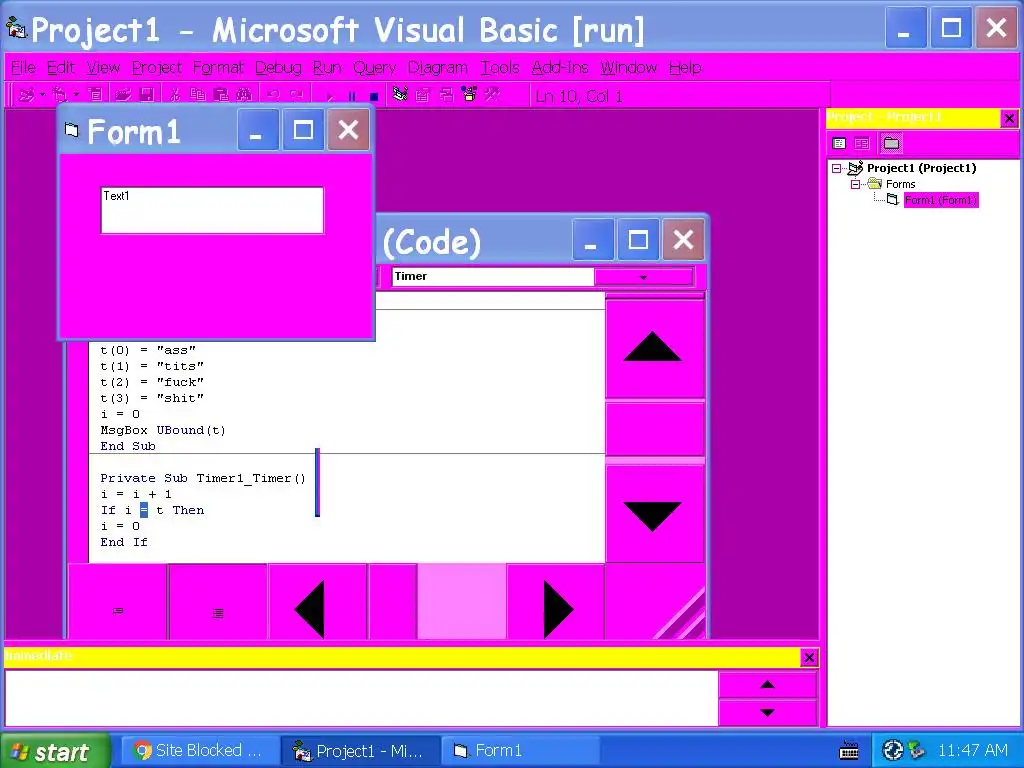1024x768 pixels.
Task: Switch to Site Blocked Chrome taskbar item
Action: tap(199, 751)
